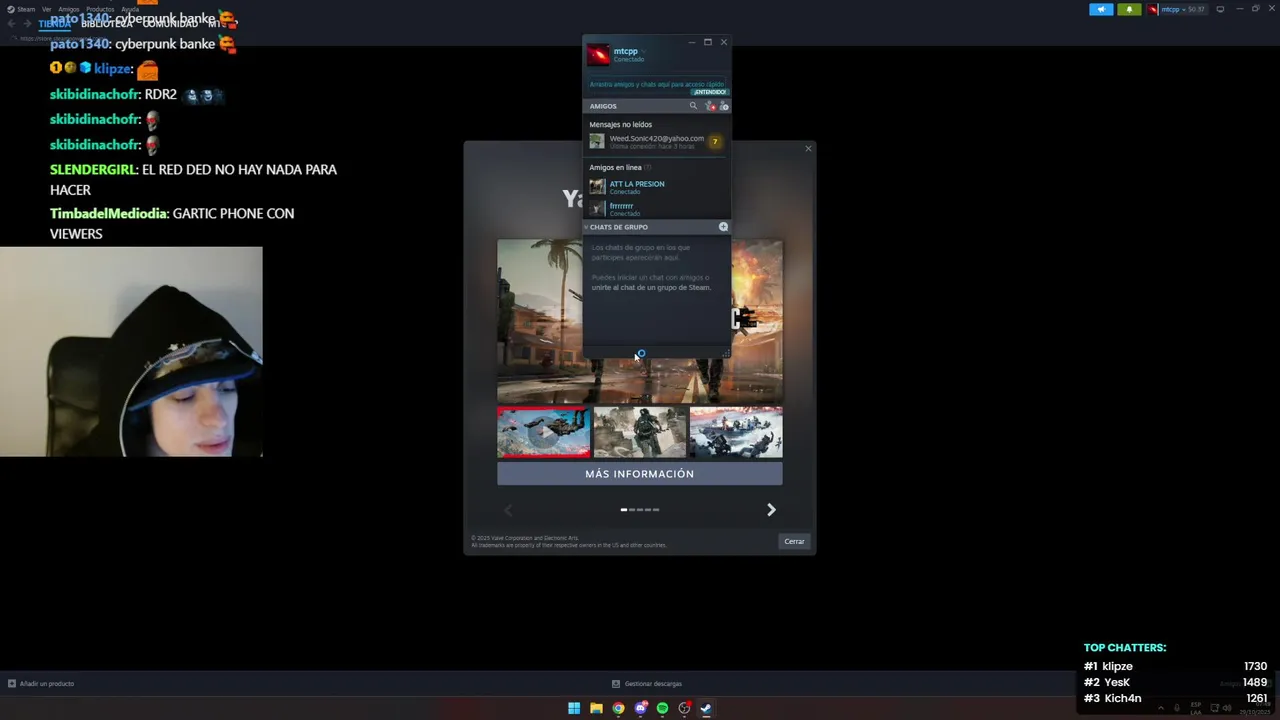Click the add a friend icon
This screenshot has width=1280, height=720.
tap(724, 106)
